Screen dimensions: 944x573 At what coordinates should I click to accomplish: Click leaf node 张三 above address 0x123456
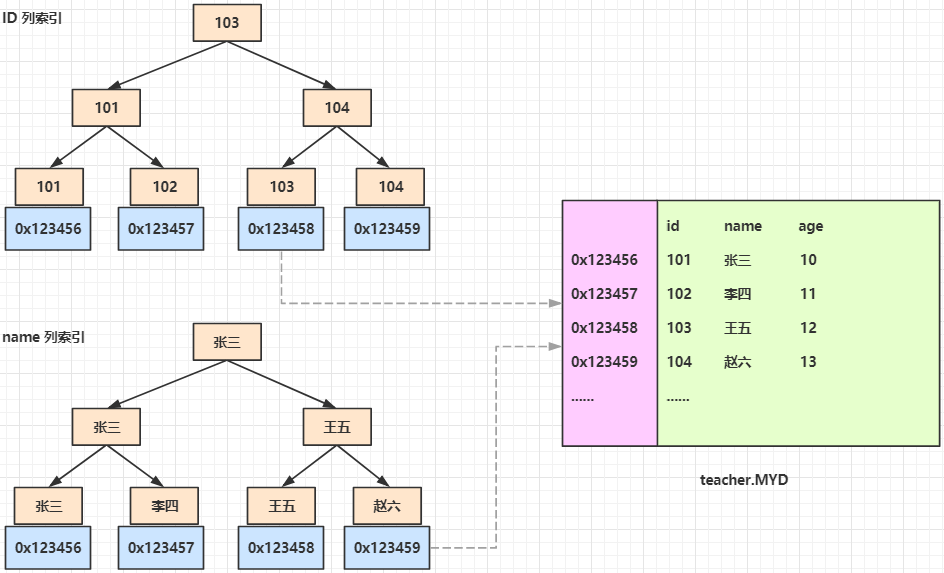point(48,506)
